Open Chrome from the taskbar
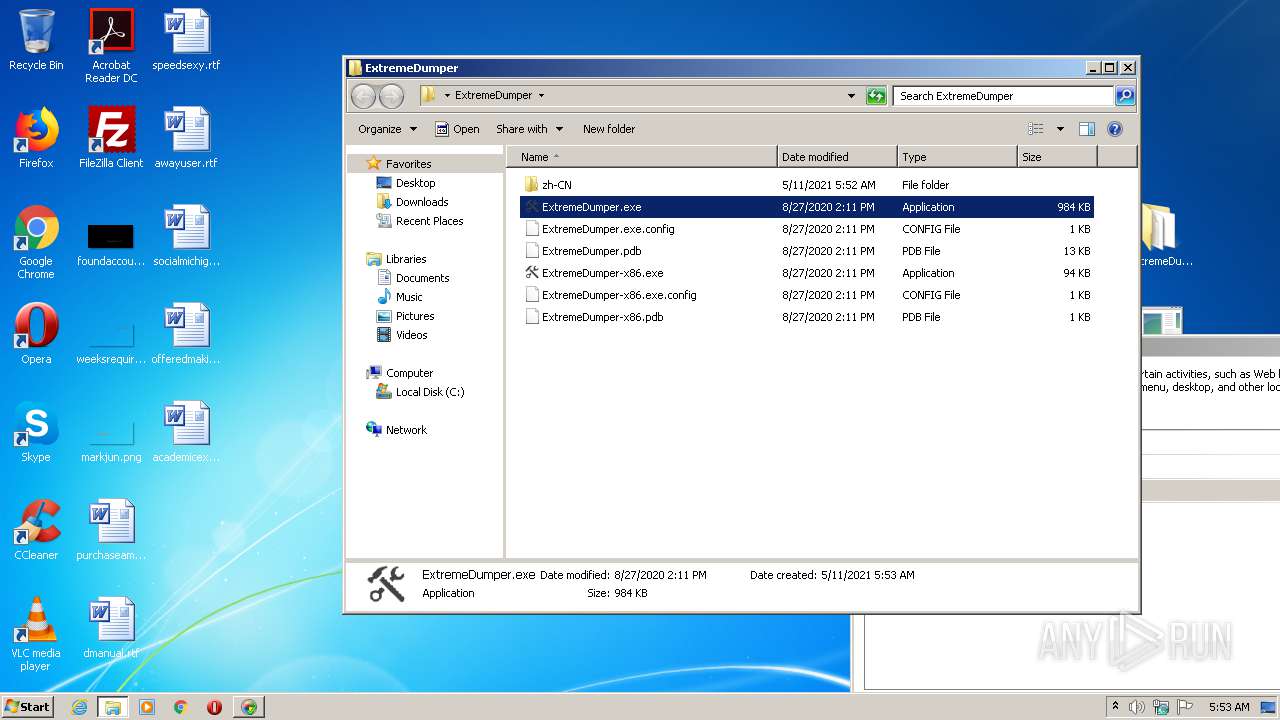Image resolution: width=1280 pixels, height=720 pixels. point(181,707)
